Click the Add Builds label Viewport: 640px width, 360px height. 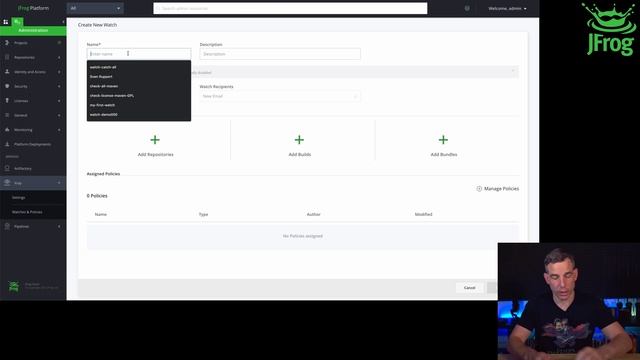click(300, 154)
